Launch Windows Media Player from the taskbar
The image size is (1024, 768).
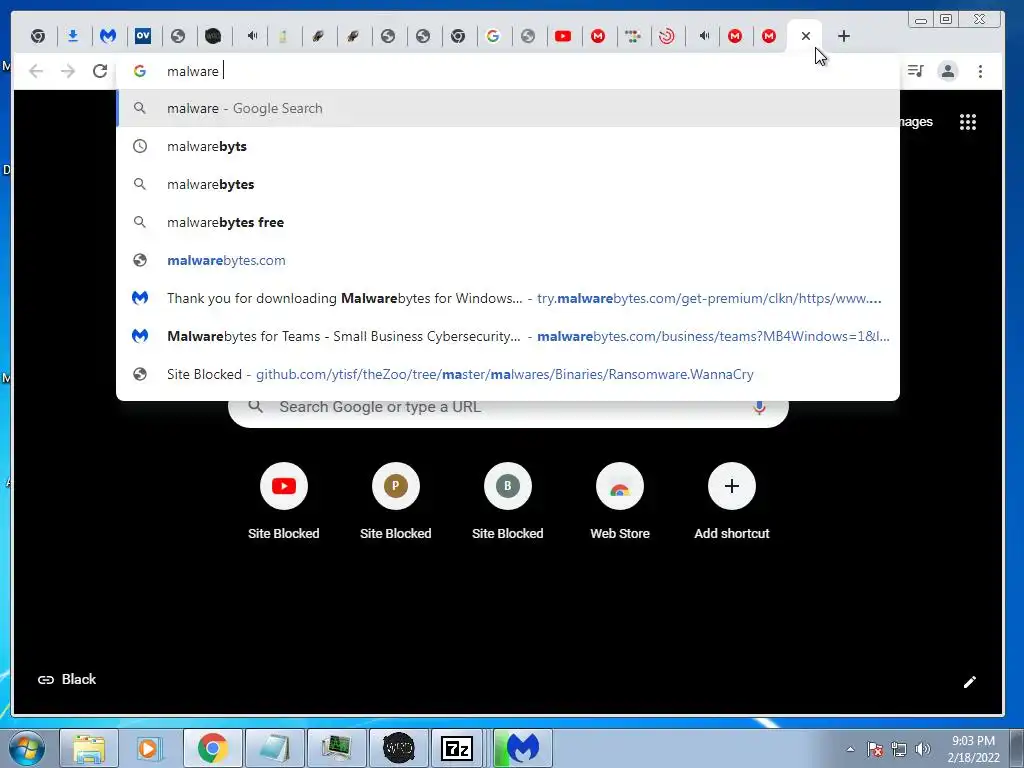click(x=148, y=748)
